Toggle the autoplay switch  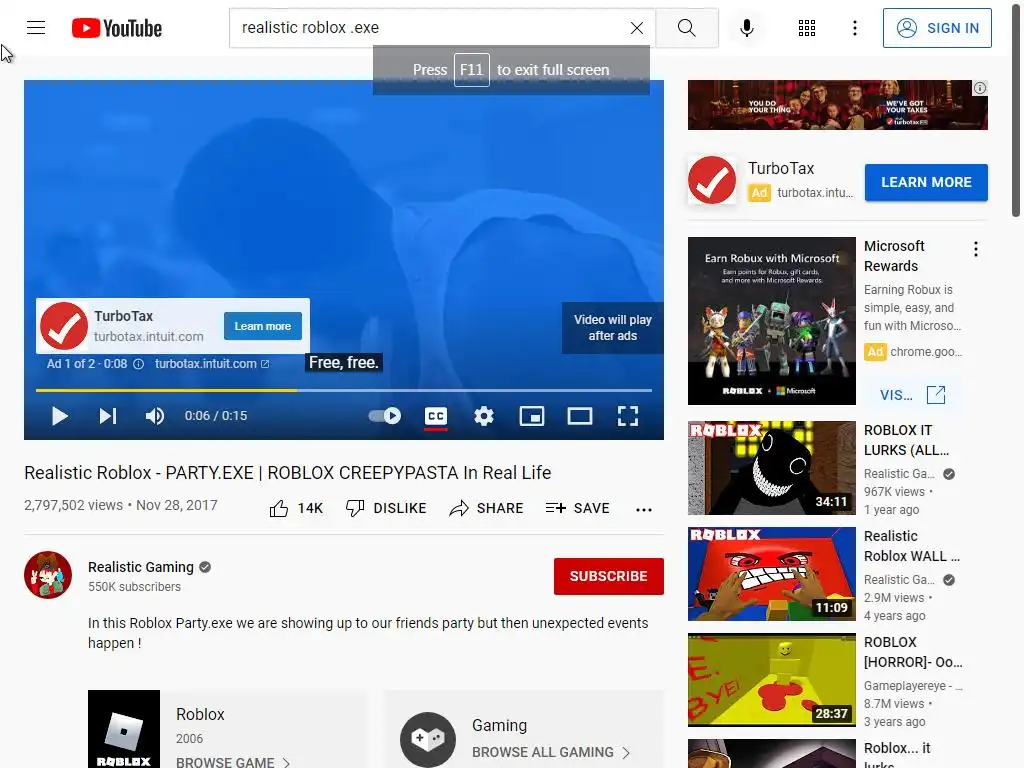click(x=385, y=416)
